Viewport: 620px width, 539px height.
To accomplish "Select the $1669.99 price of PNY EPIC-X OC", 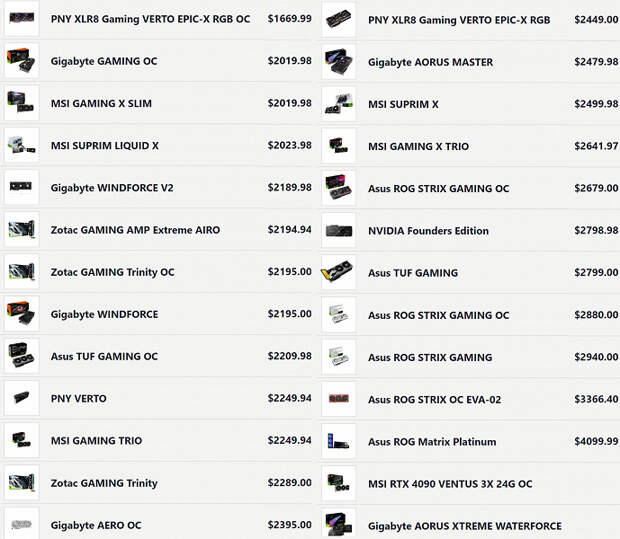I will tap(289, 19).
